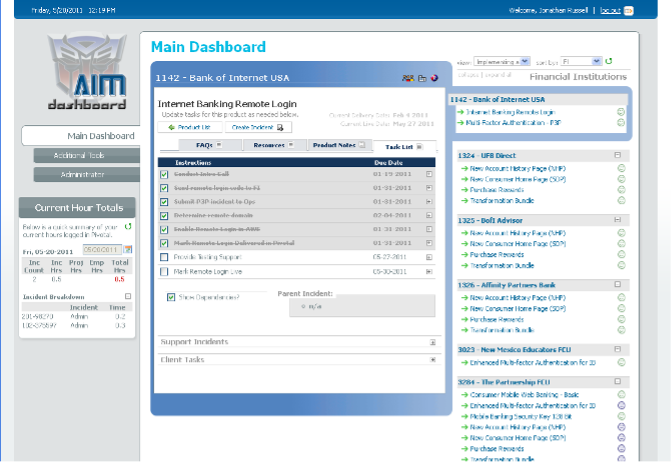
Task: Collapse the Incident Breakdown section
Action: (x=128, y=296)
